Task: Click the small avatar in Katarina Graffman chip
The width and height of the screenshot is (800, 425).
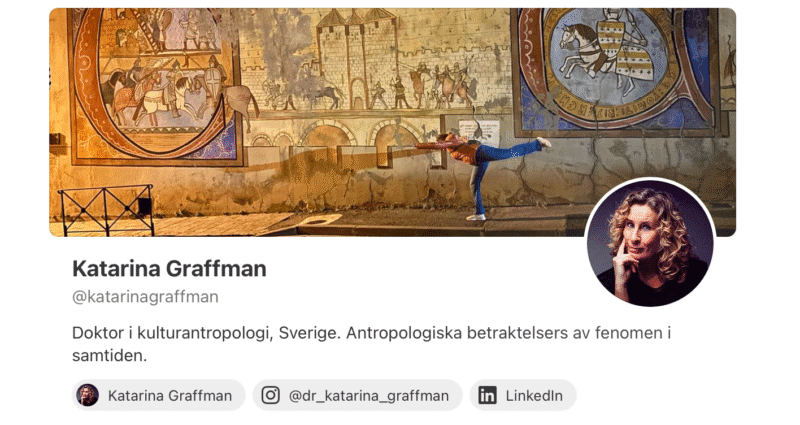Action: [88, 395]
